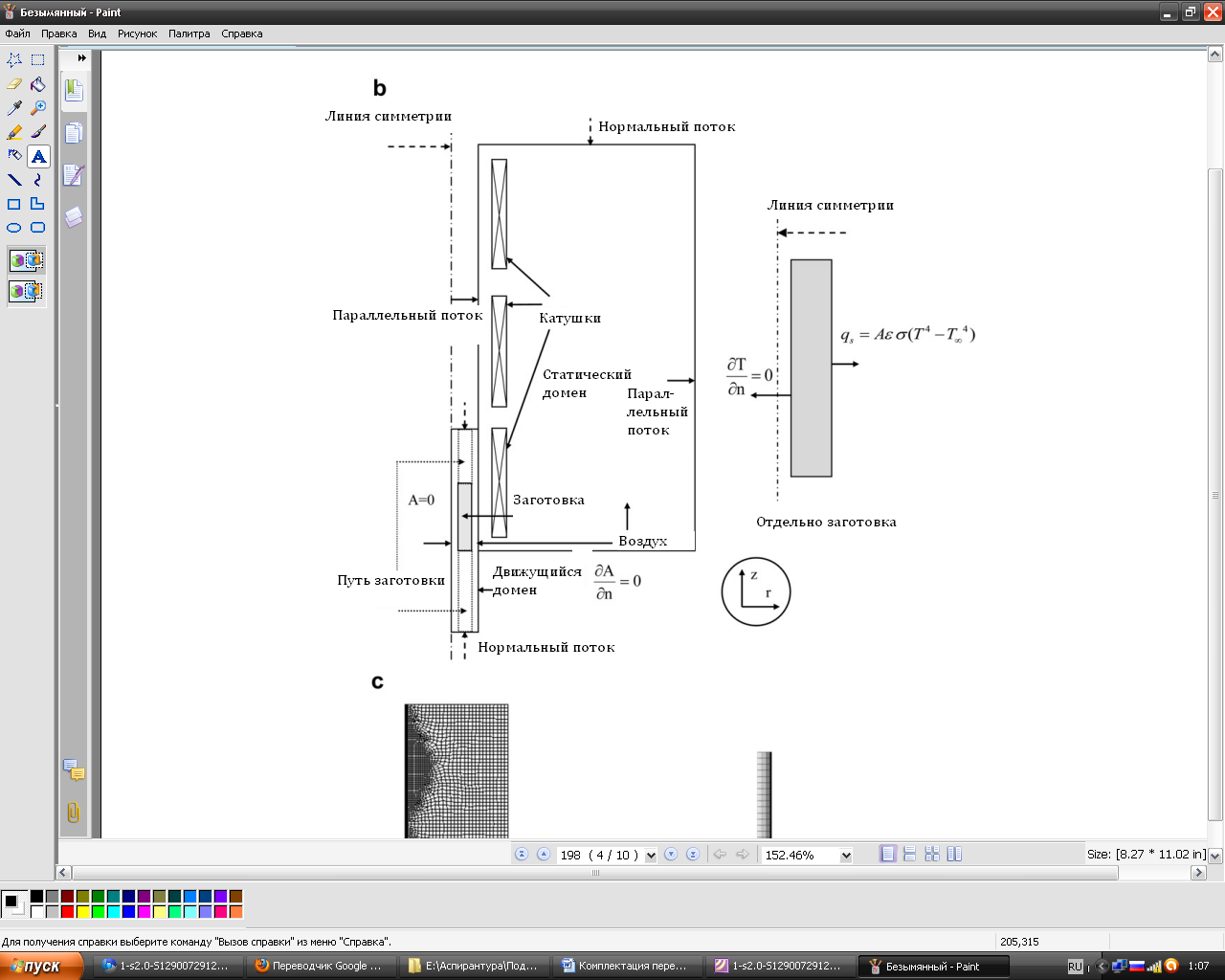Open the Палитра menu
The image size is (1225, 980).
point(189,33)
